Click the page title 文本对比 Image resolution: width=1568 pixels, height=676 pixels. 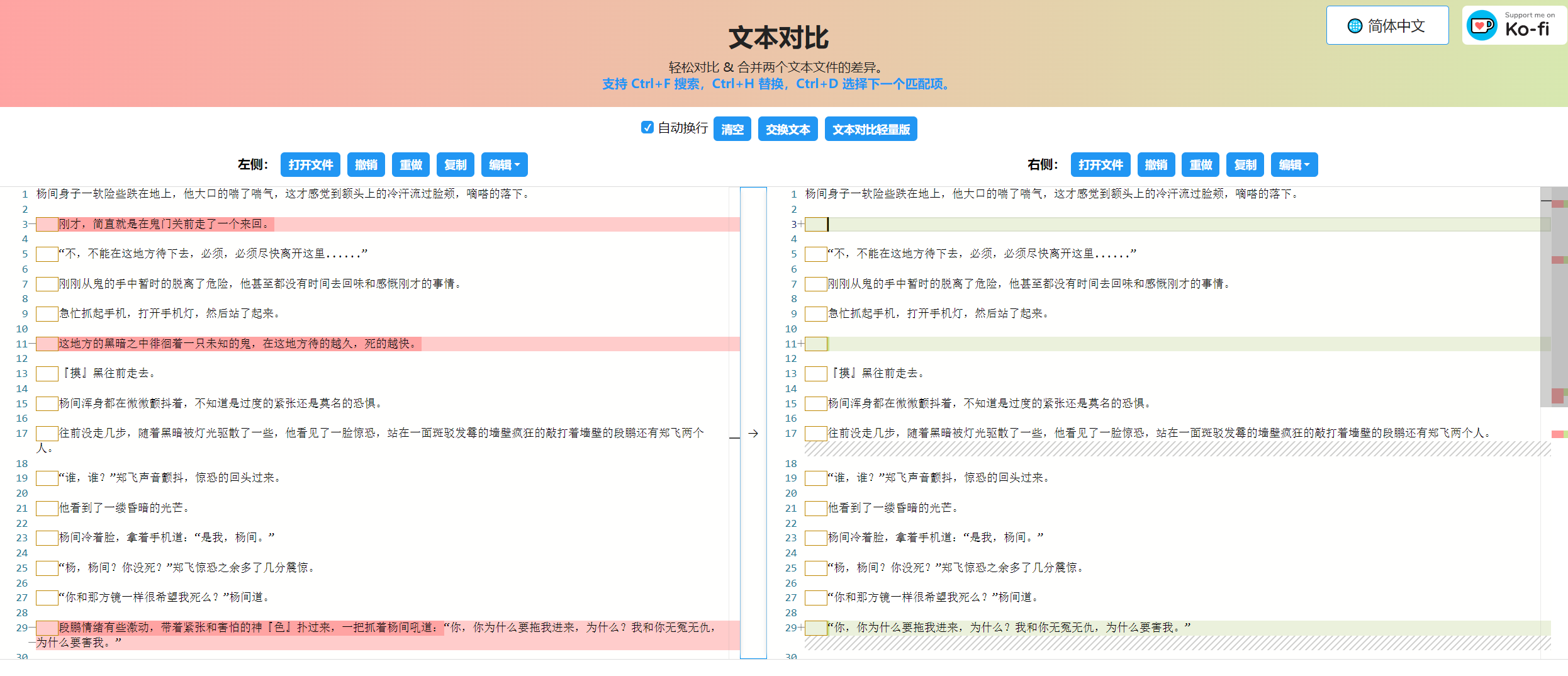tap(778, 38)
